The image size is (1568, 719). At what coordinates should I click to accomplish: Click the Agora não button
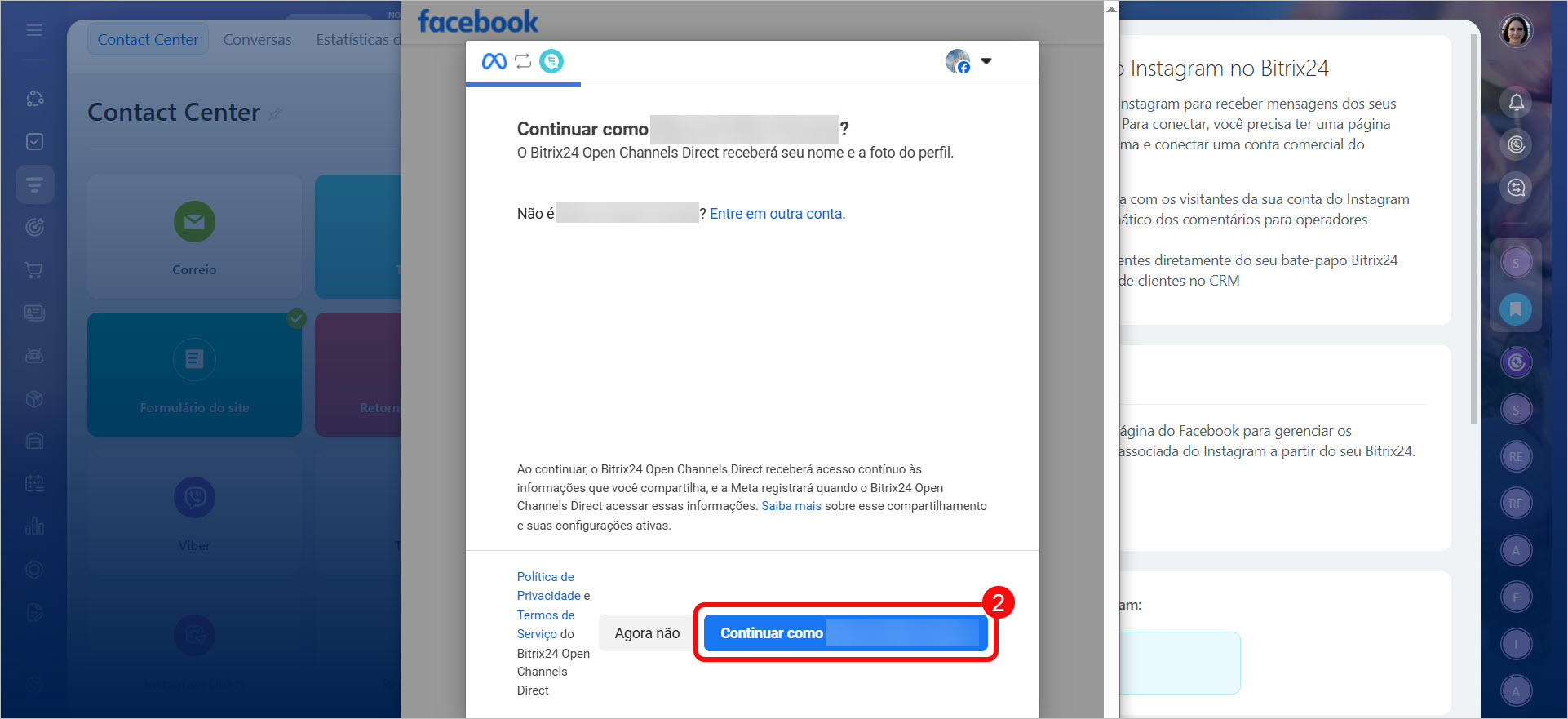tap(647, 633)
